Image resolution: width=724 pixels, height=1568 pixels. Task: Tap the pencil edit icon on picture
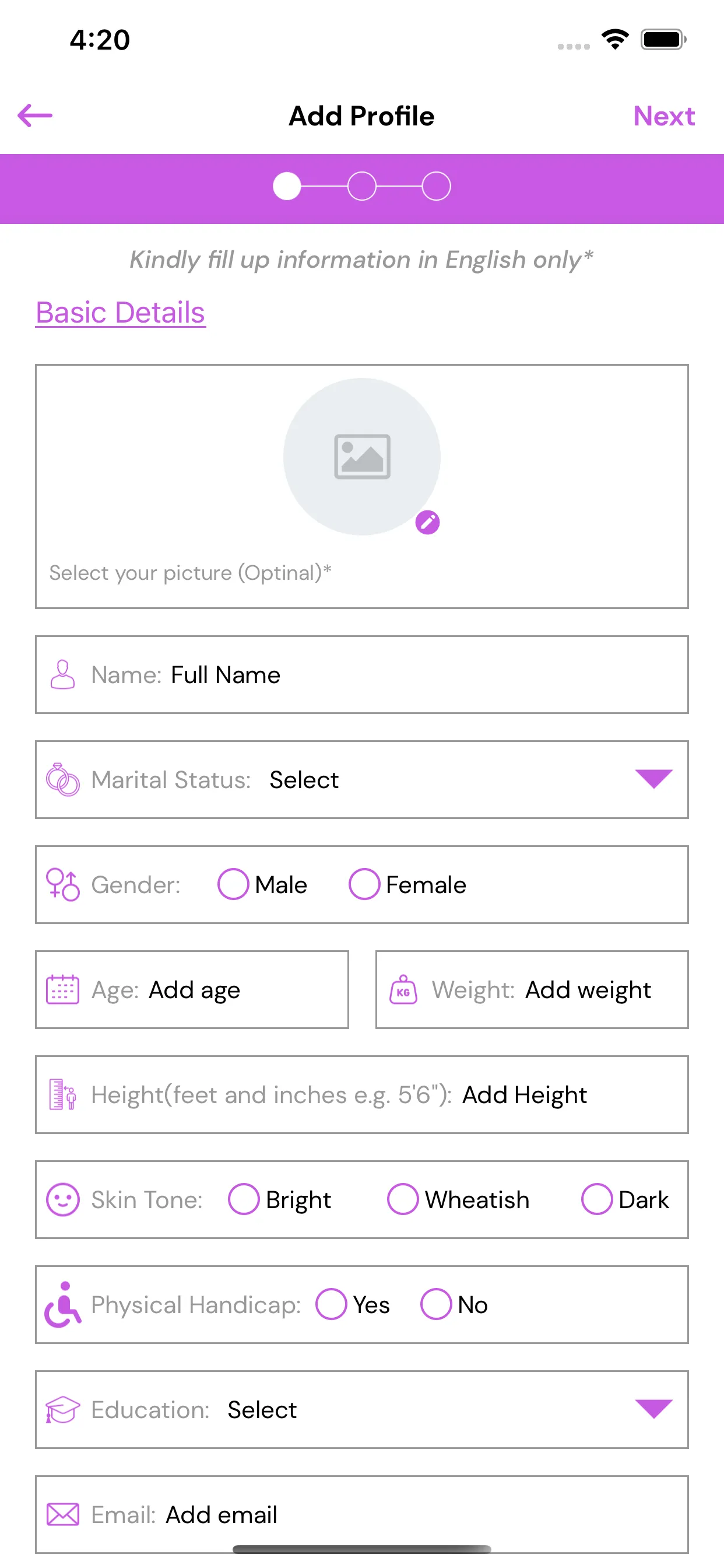coord(428,522)
